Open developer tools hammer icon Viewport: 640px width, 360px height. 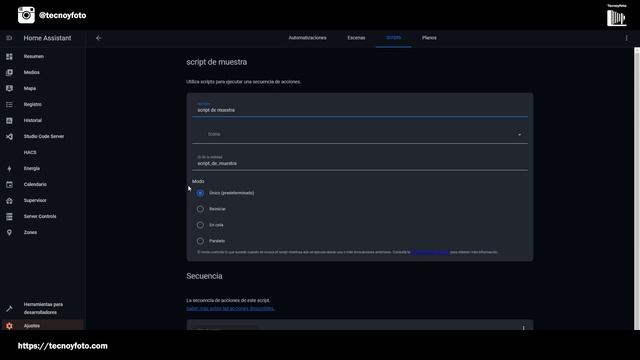(x=9, y=309)
